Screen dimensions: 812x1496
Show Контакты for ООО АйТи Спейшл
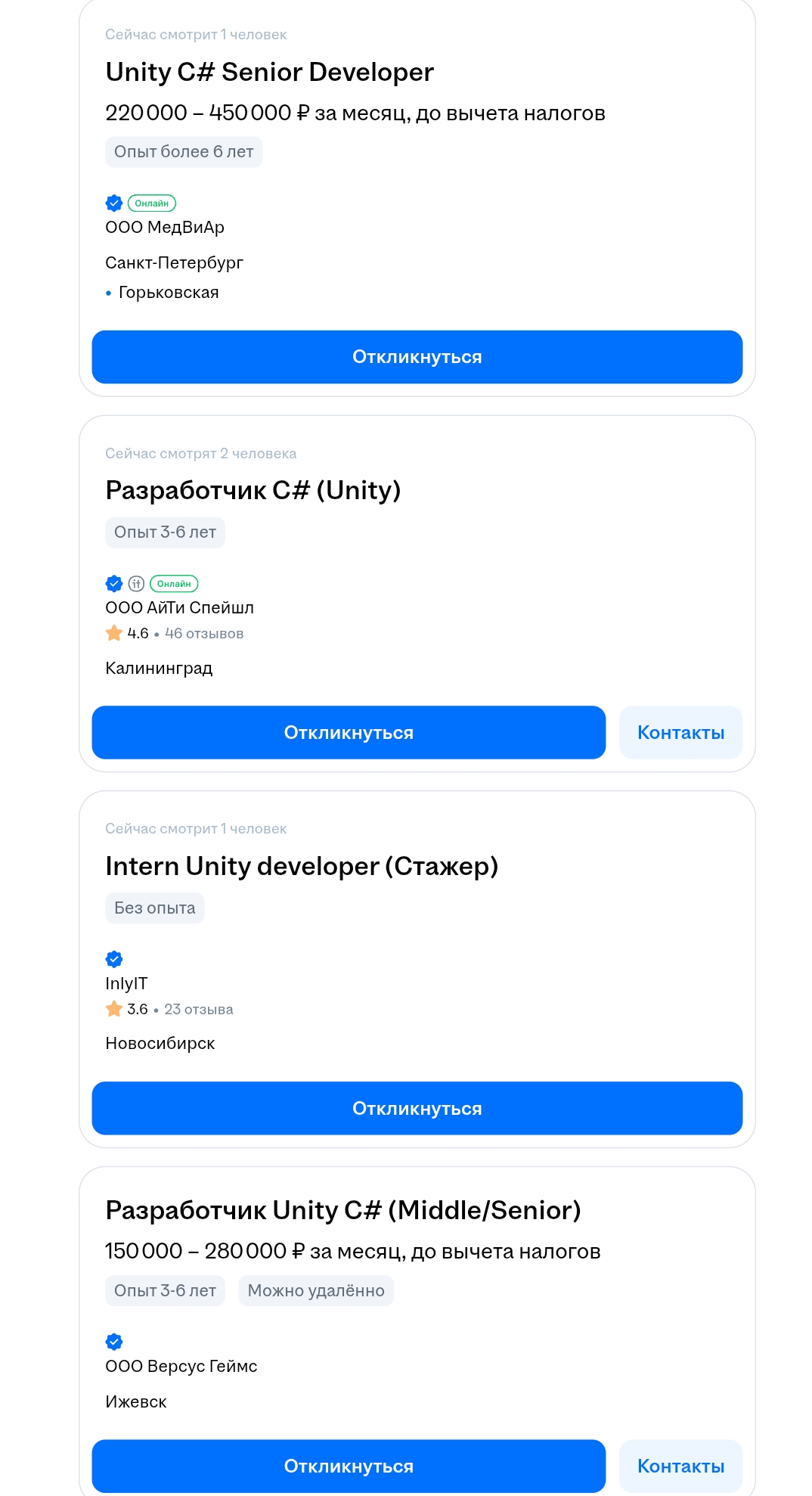(681, 732)
